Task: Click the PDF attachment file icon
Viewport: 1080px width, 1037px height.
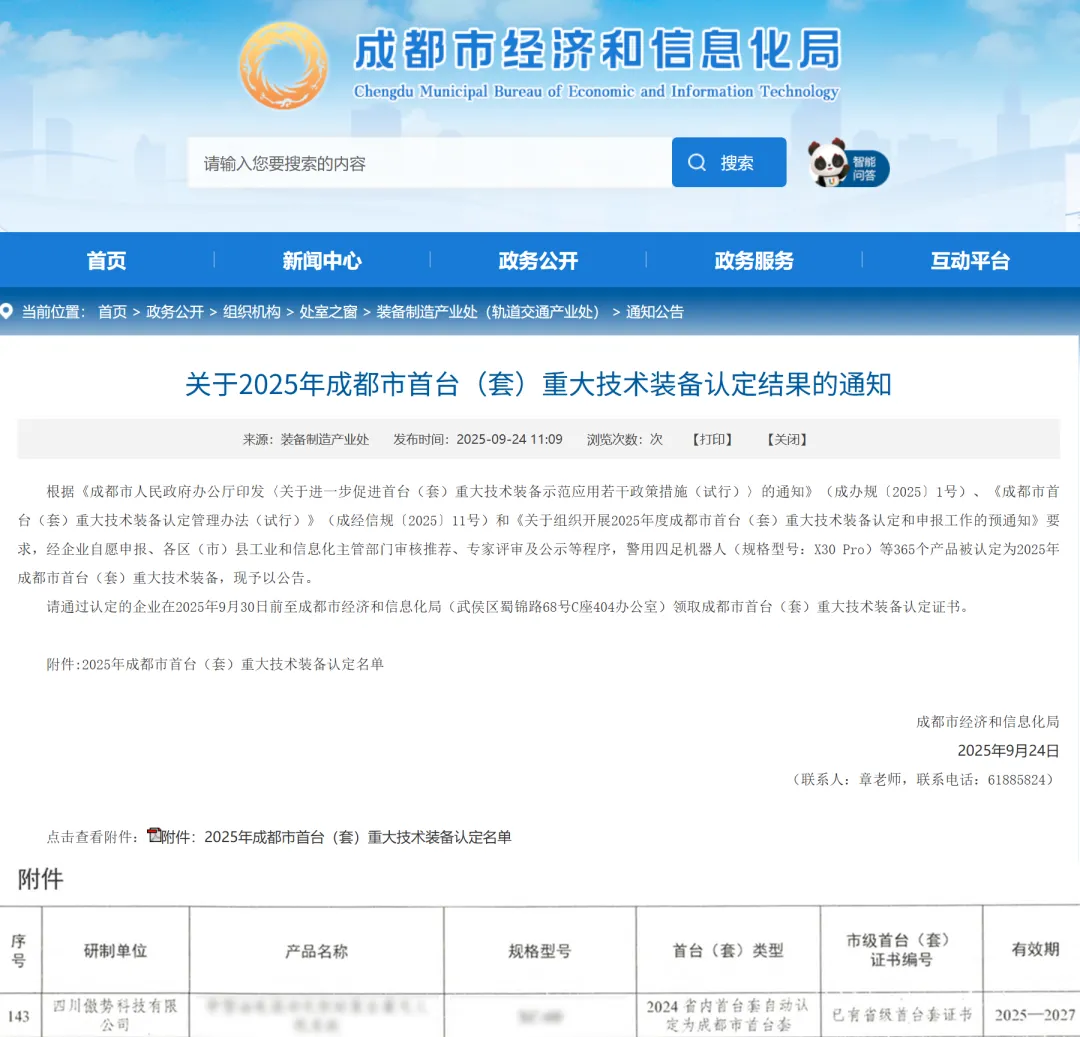Action: click(154, 835)
